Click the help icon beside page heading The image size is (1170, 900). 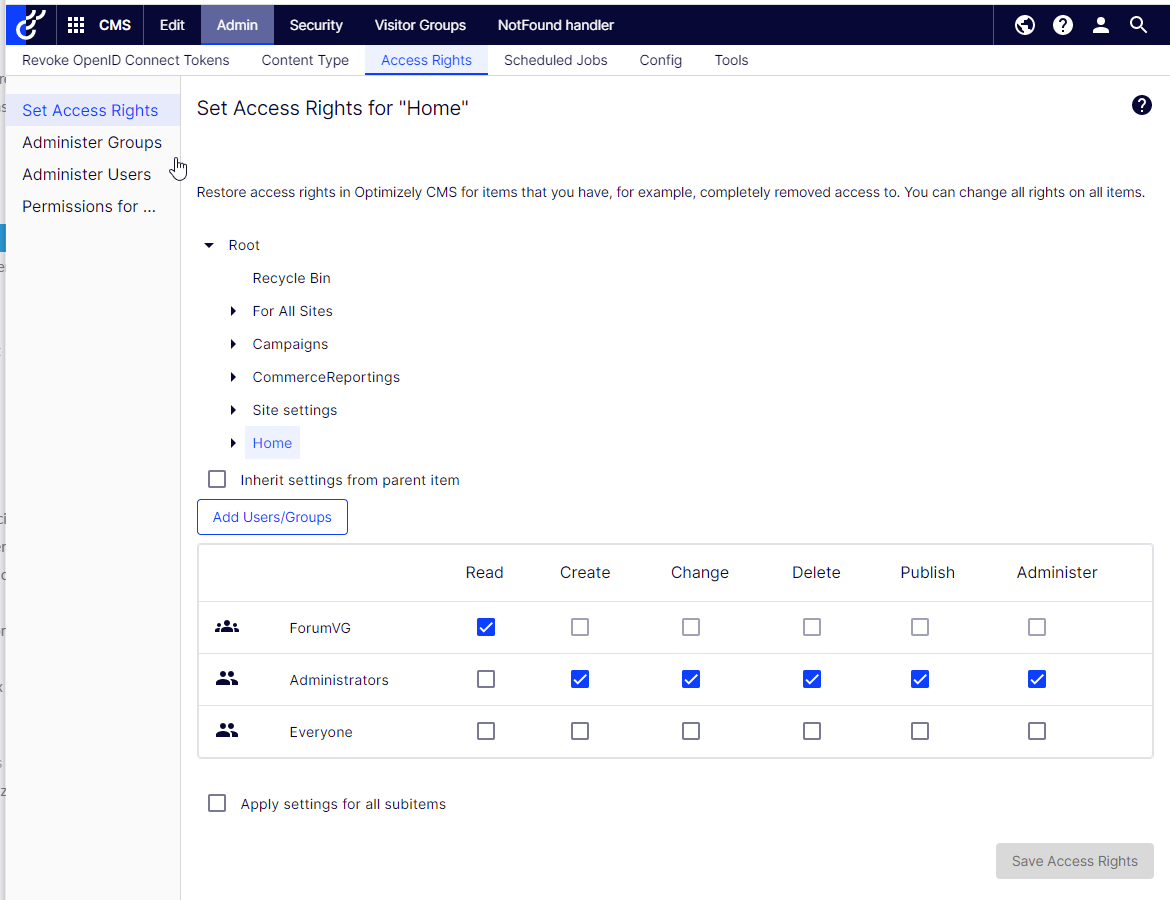click(1141, 105)
